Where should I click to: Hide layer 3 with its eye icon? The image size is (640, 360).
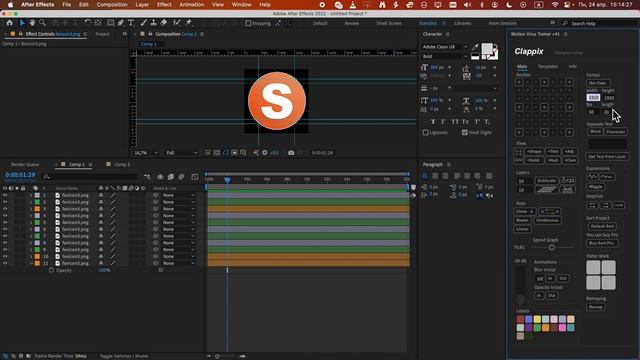5,209
